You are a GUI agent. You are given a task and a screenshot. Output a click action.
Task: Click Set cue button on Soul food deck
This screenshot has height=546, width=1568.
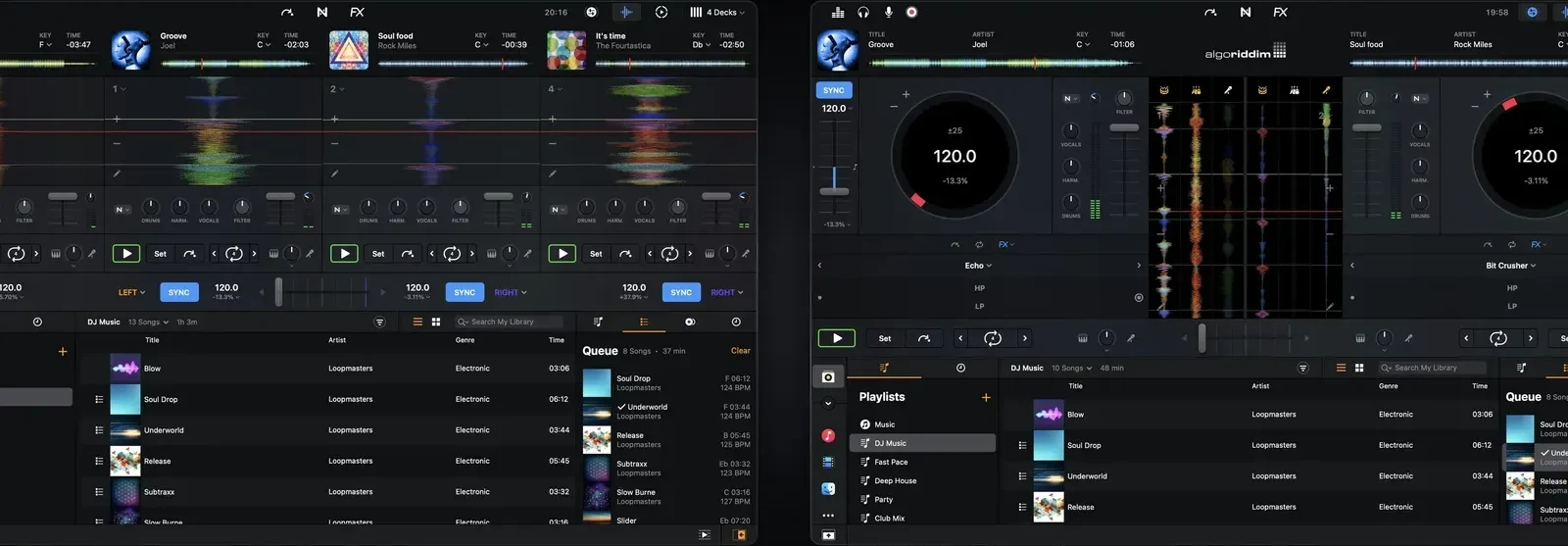(x=378, y=254)
